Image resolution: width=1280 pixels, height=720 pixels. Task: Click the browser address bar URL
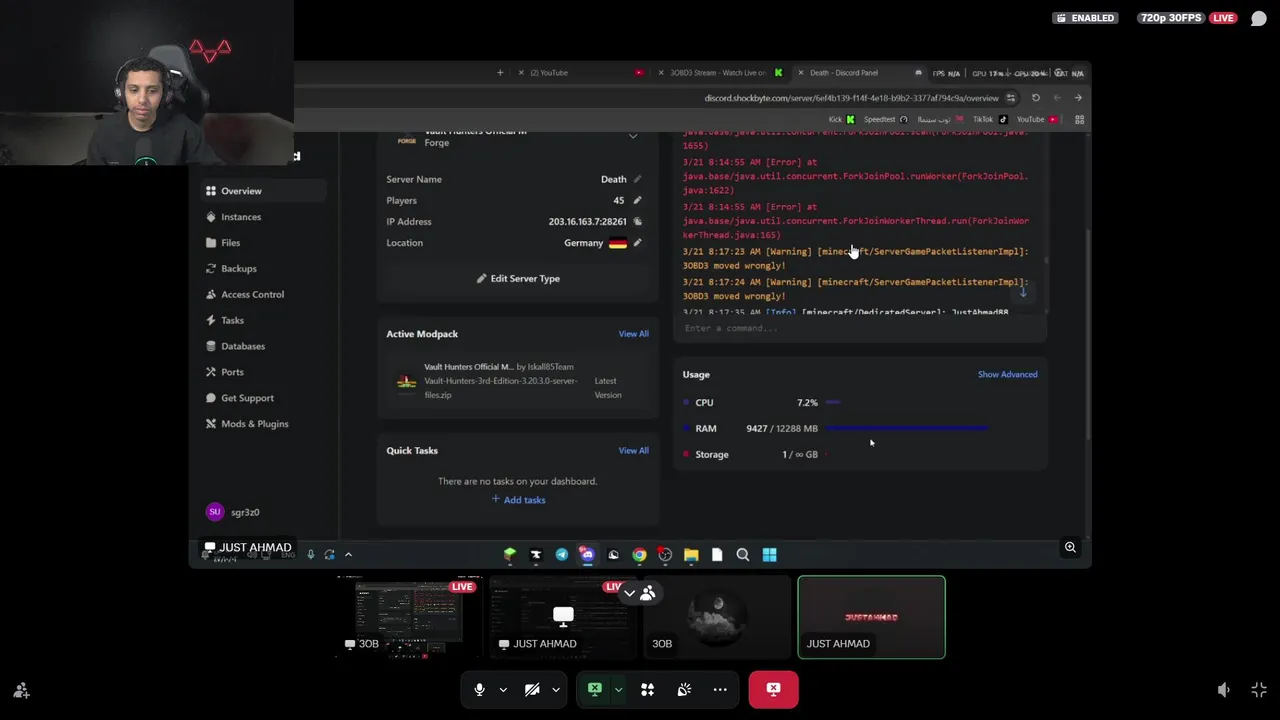851,98
